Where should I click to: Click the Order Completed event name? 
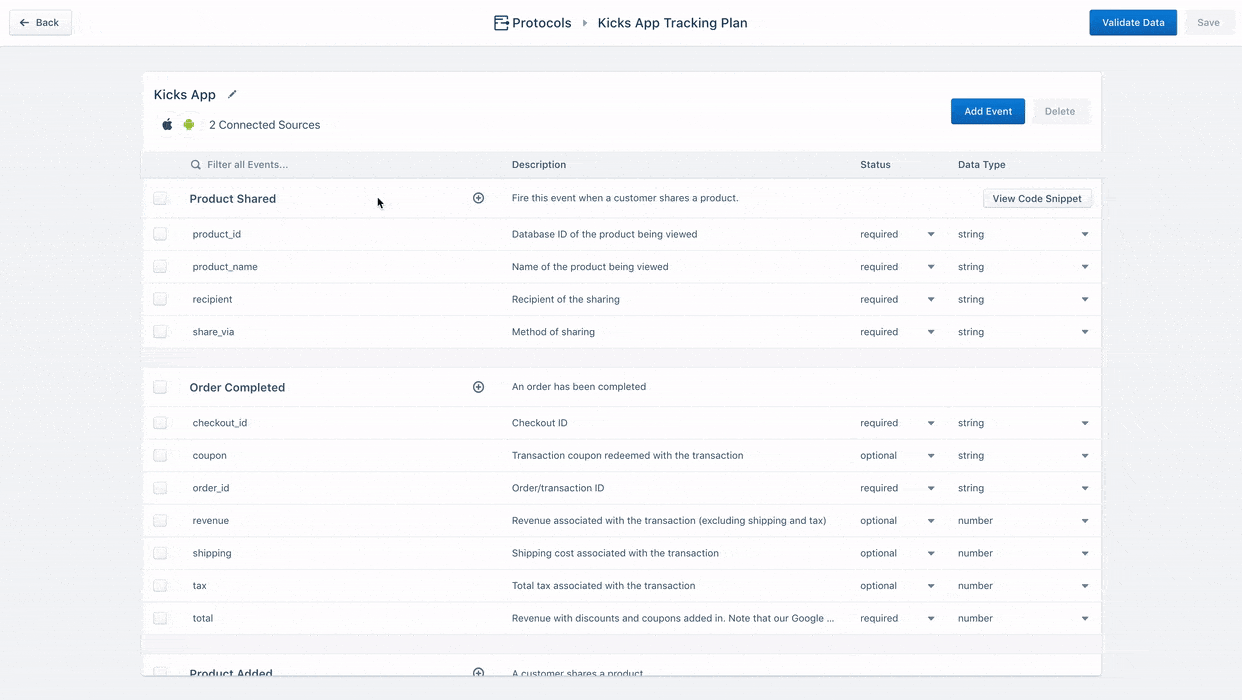click(x=237, y=387)
